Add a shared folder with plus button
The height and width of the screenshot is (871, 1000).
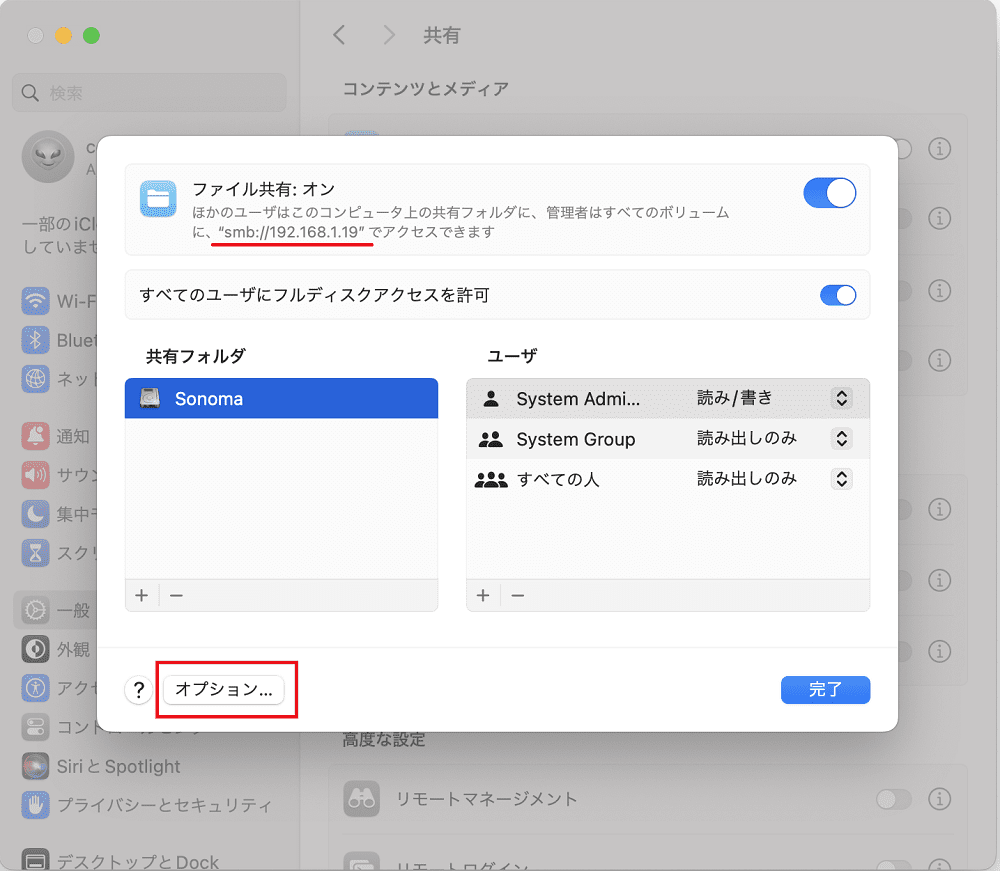(x=142, y=596)
